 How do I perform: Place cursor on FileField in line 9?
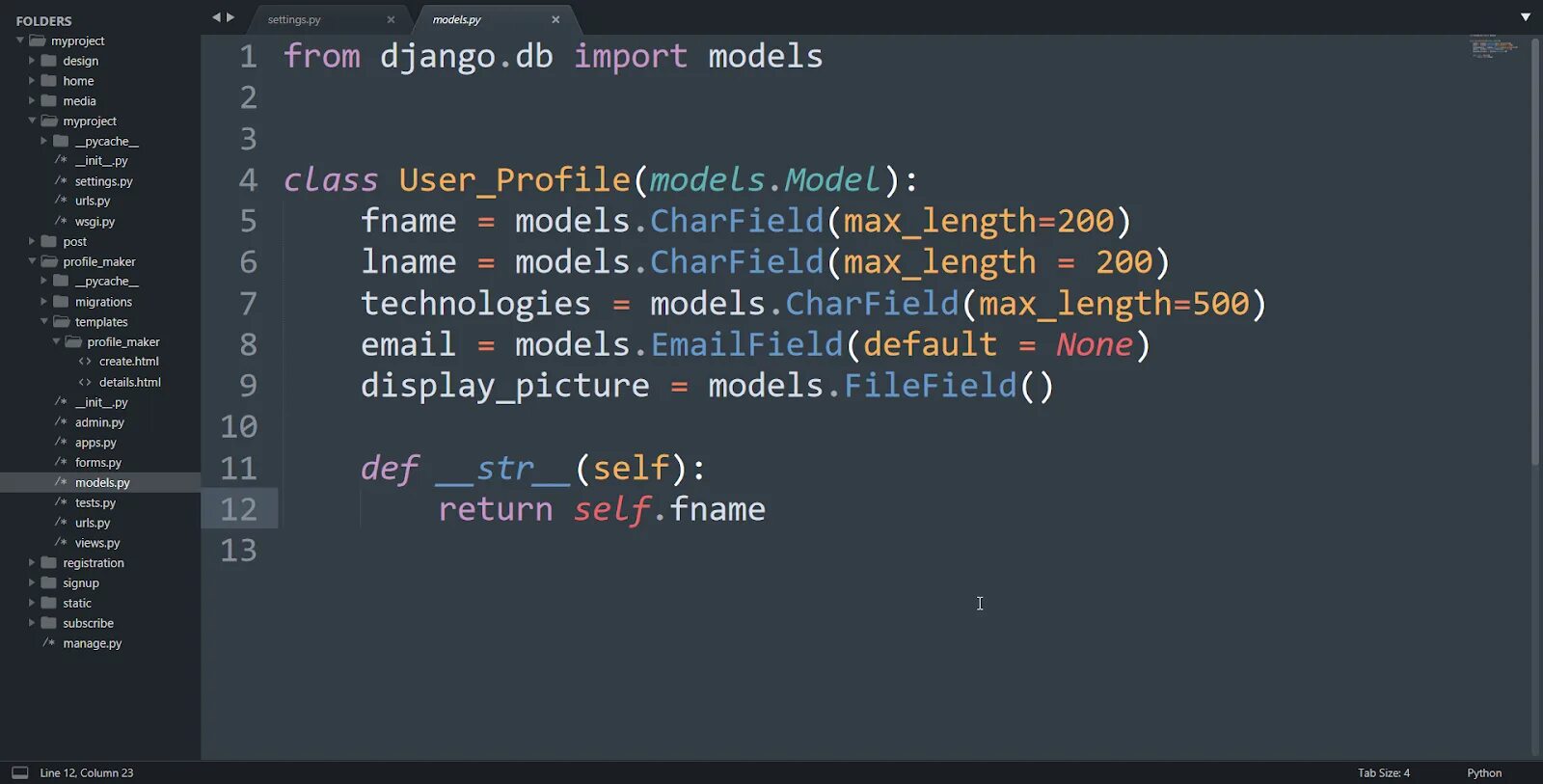click(x=930, y=386)
